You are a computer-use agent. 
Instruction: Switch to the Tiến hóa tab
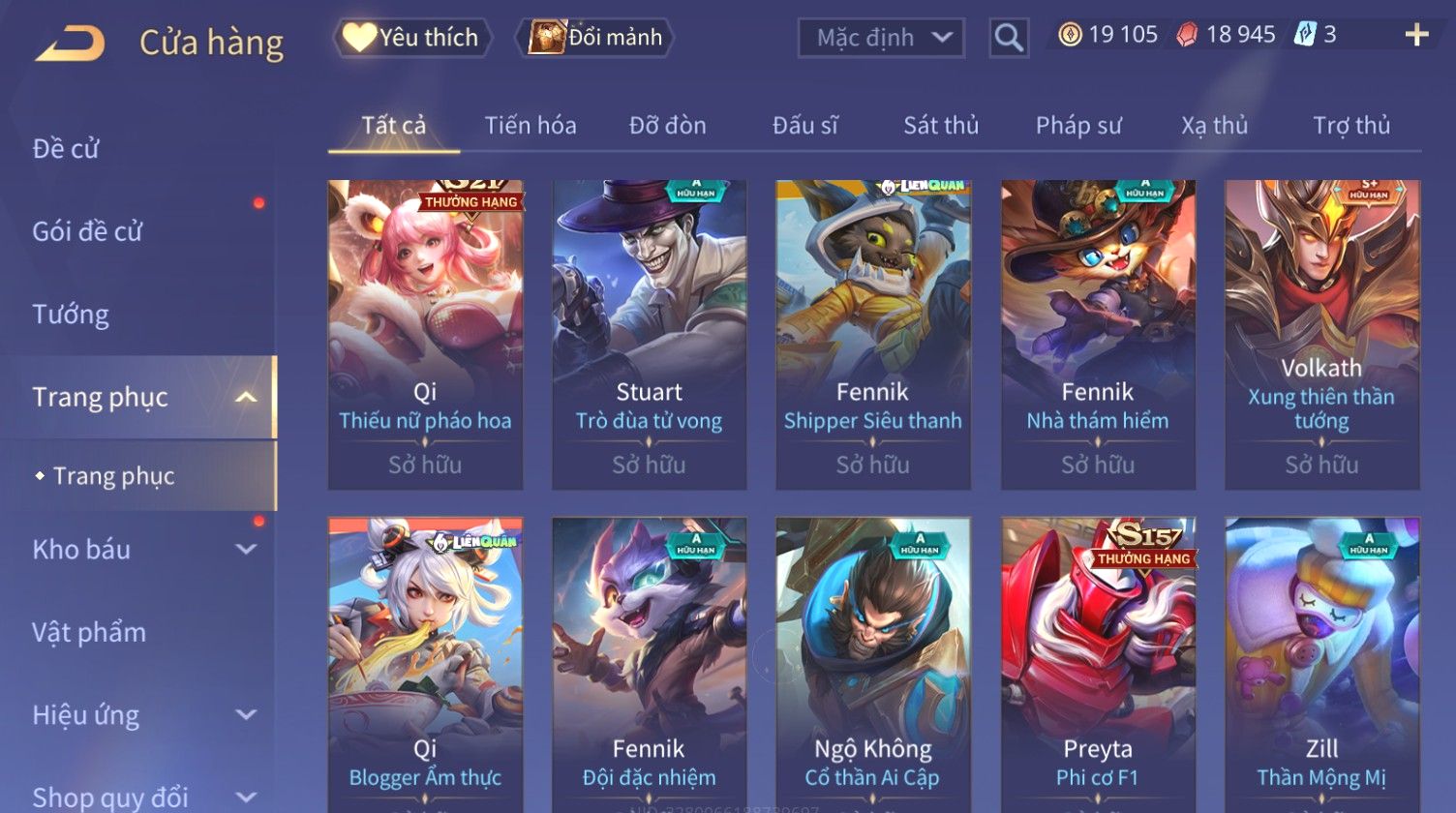pos(531,126)
